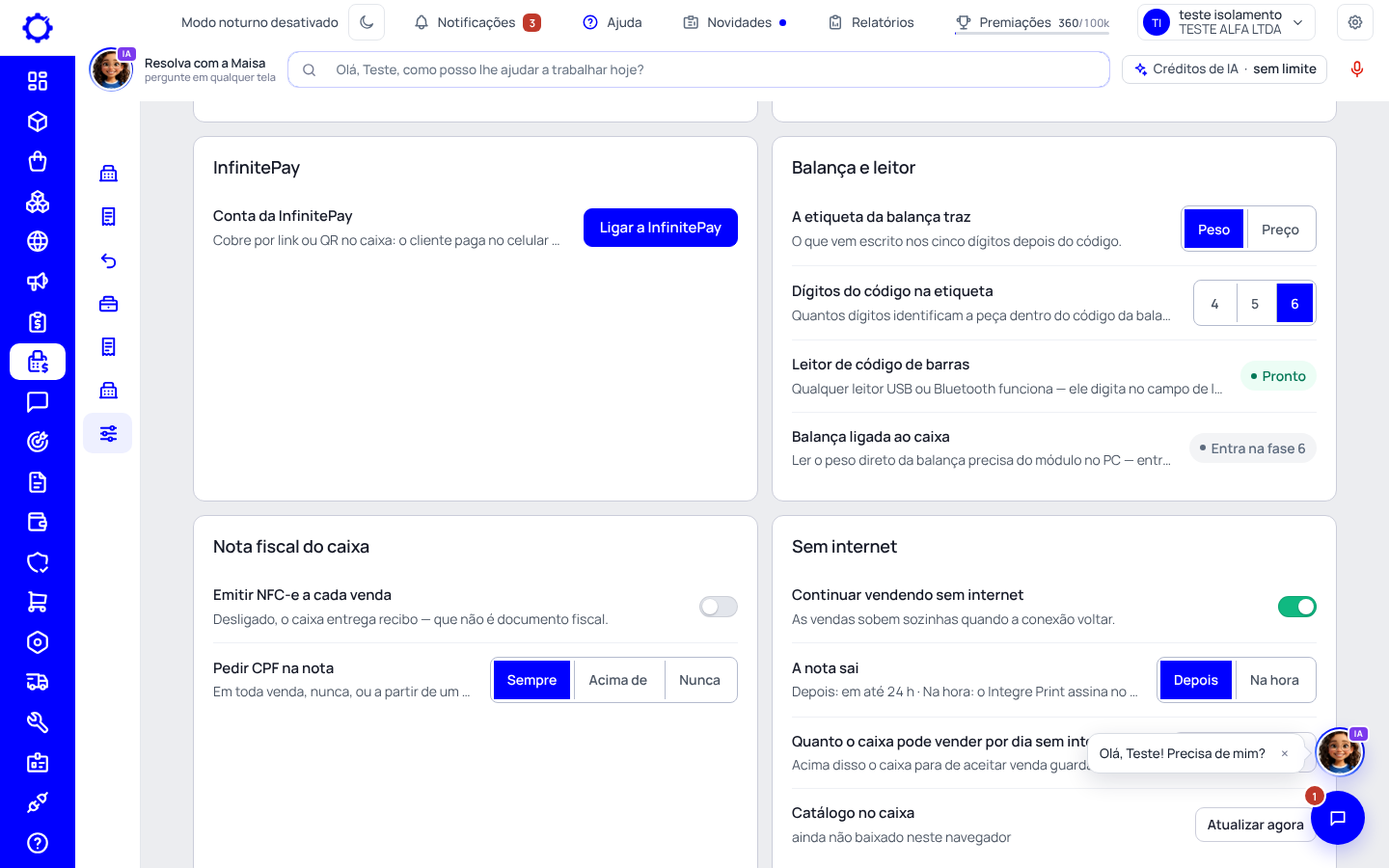Toggle night mode with the moon button
Screen dimensions: 1389x868
coord(367,22)
